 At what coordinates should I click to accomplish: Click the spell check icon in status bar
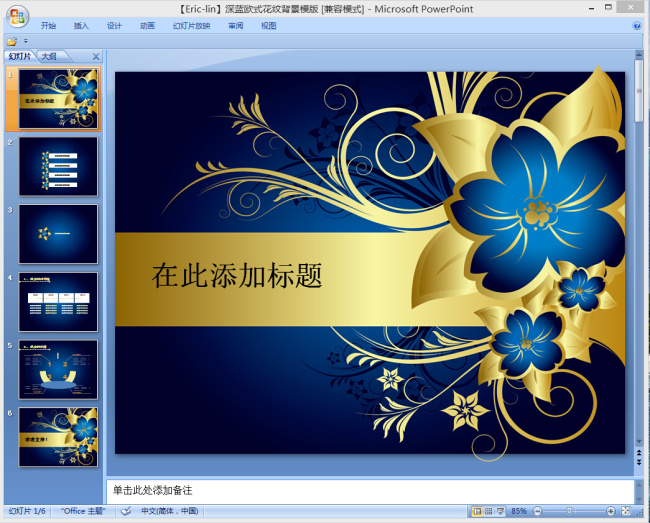[126, 511]
